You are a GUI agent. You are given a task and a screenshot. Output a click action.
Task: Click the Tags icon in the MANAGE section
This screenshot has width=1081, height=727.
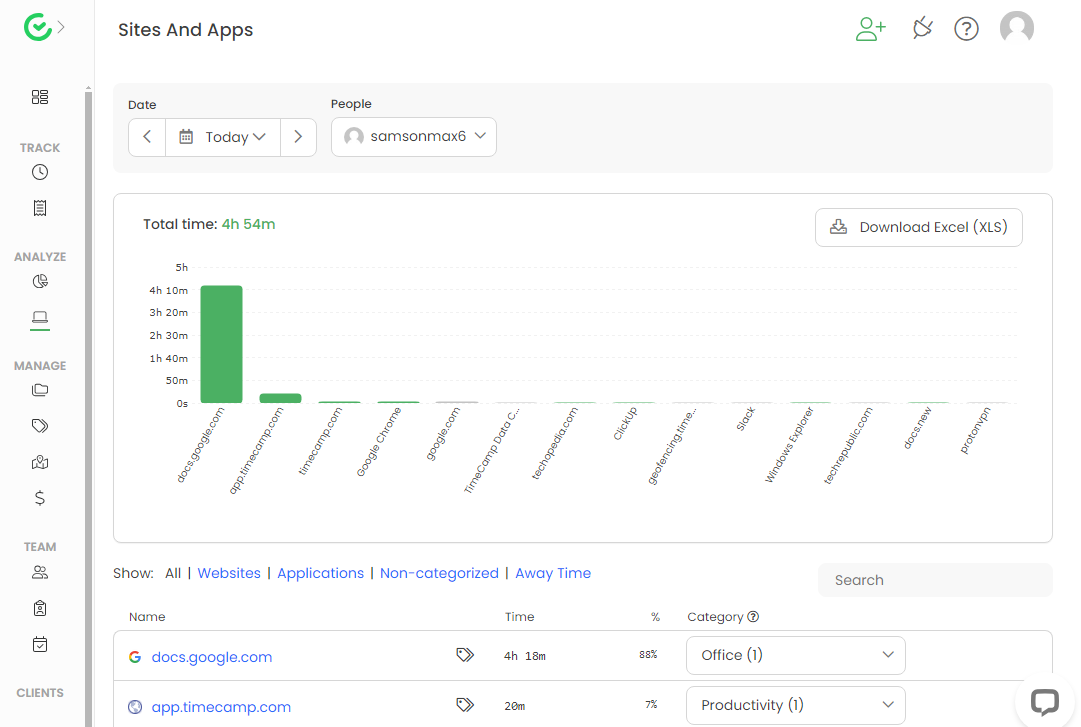coord(40,425)
